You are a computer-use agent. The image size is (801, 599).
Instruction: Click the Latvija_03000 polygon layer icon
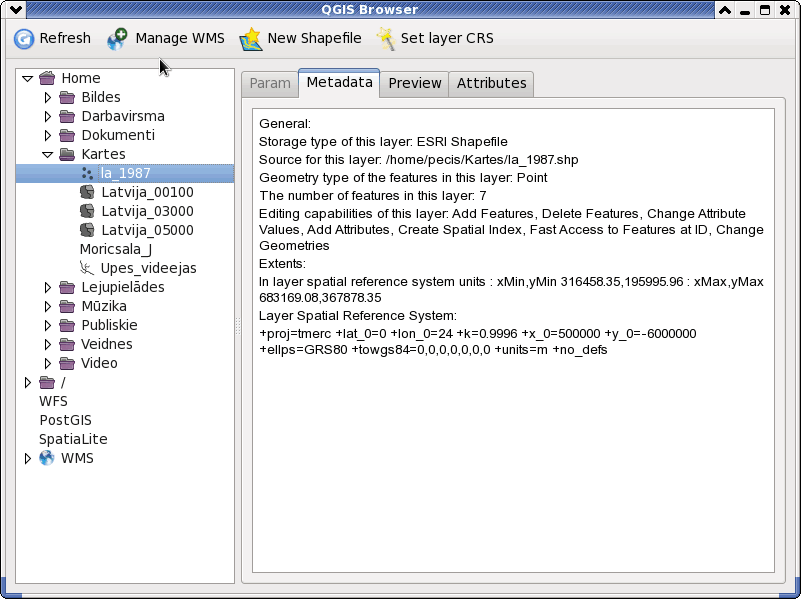[x=87, y=211]
